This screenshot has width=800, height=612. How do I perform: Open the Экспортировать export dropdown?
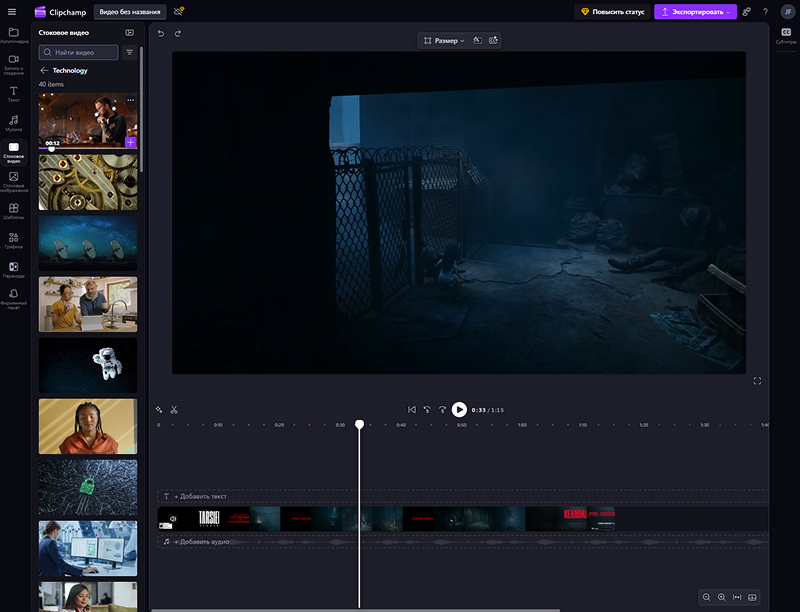[697, 12]
